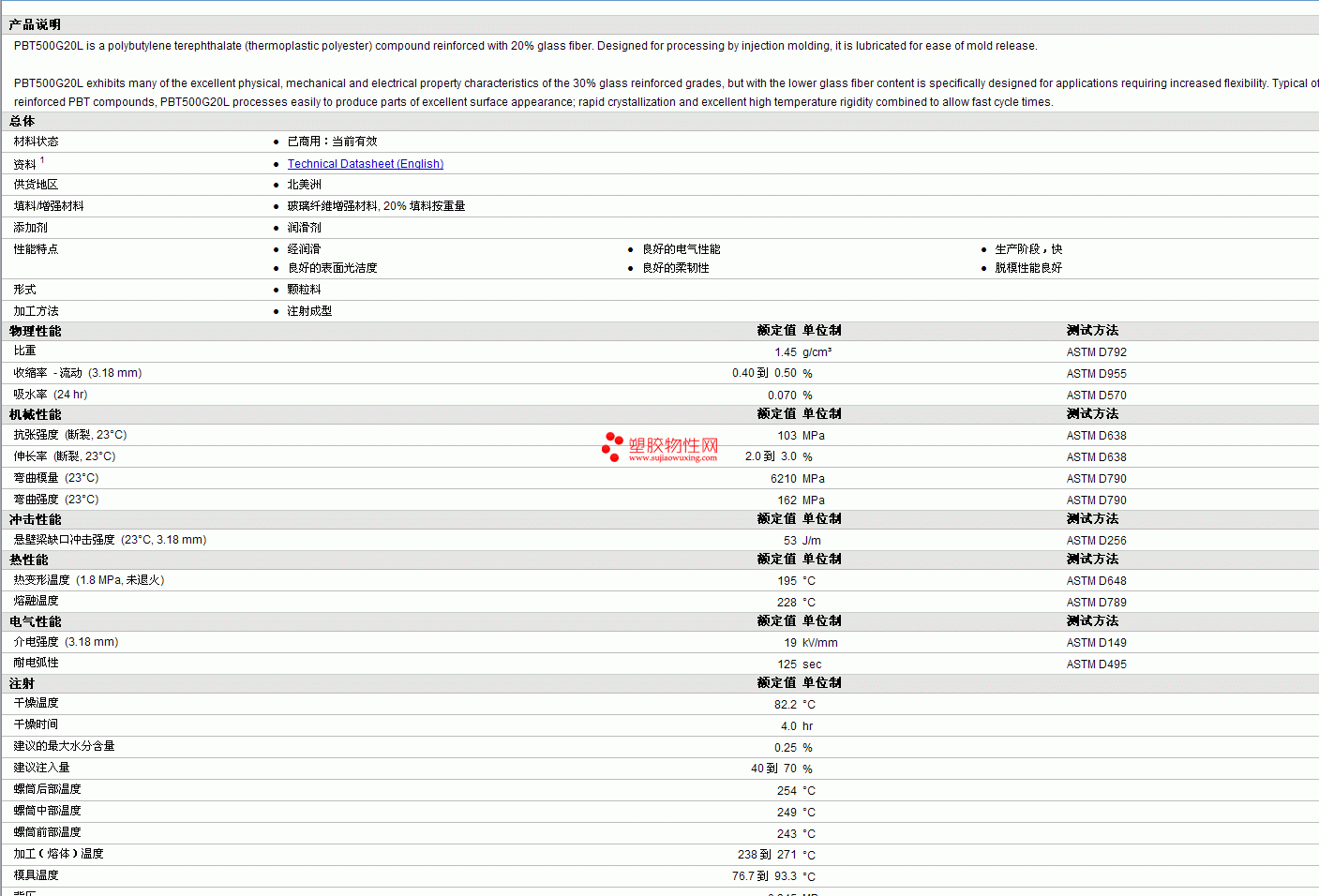Select the 加工（熔体）温度 row label
Viewport: 1319px width, 896px height.
pyautogui.click(x=58, y=854)
